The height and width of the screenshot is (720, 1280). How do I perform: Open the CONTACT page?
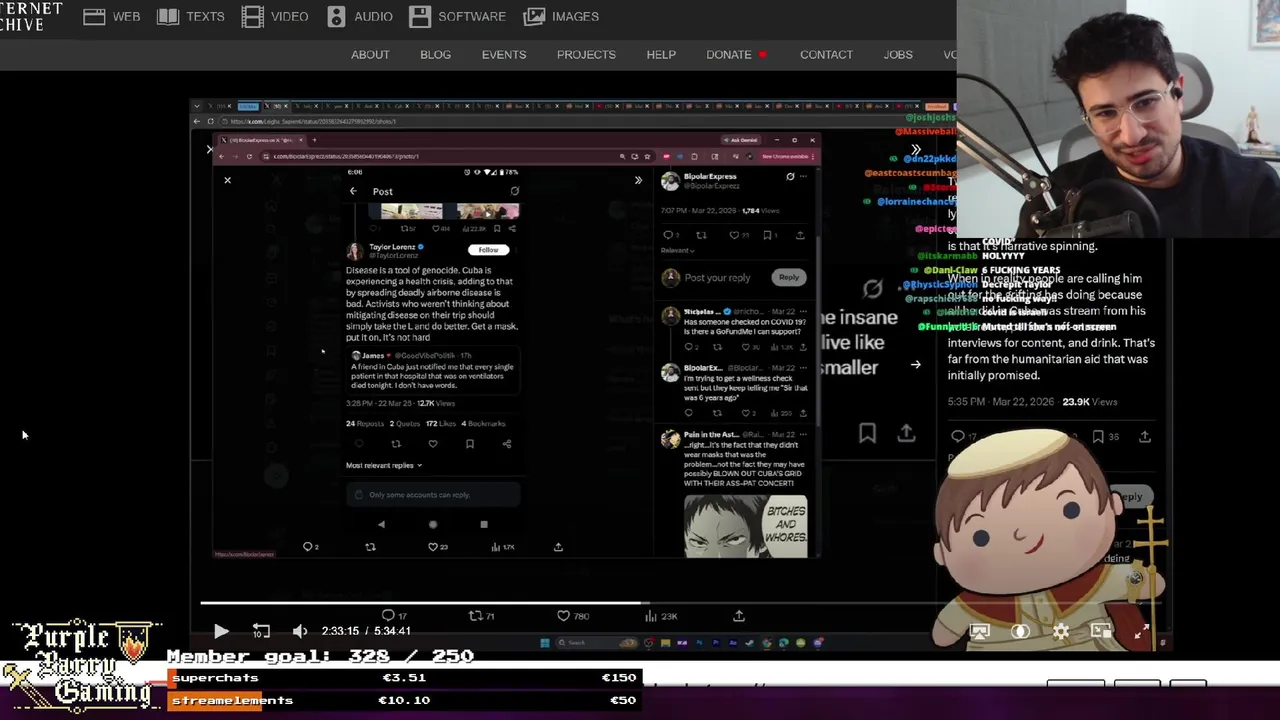point(826,55)
